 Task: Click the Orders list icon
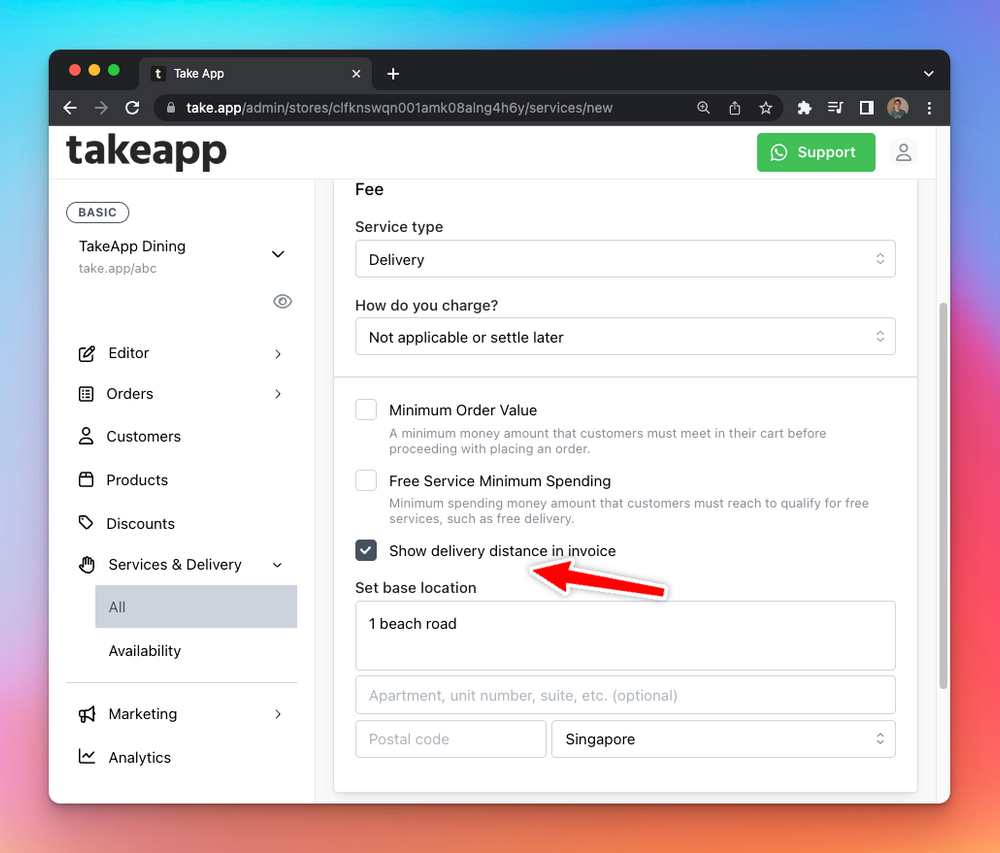pos(86,394)
